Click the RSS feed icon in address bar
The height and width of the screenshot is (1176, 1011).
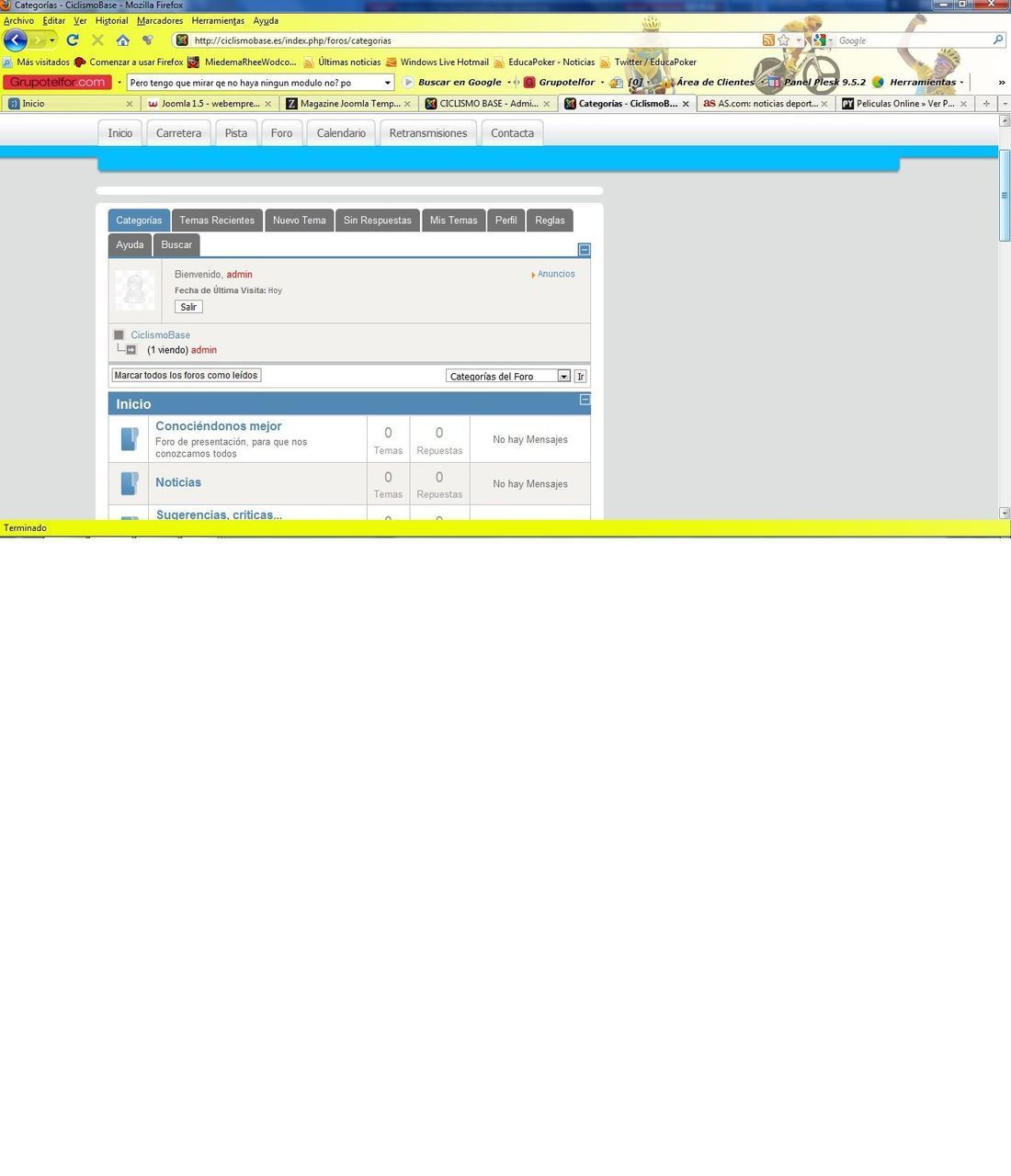(768, 40)
